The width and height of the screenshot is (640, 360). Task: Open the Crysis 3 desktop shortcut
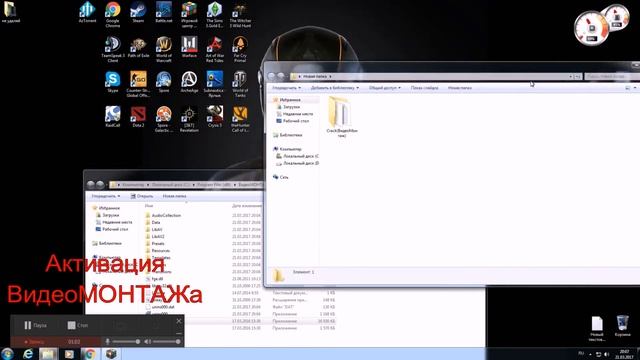(x=214, y=117)
